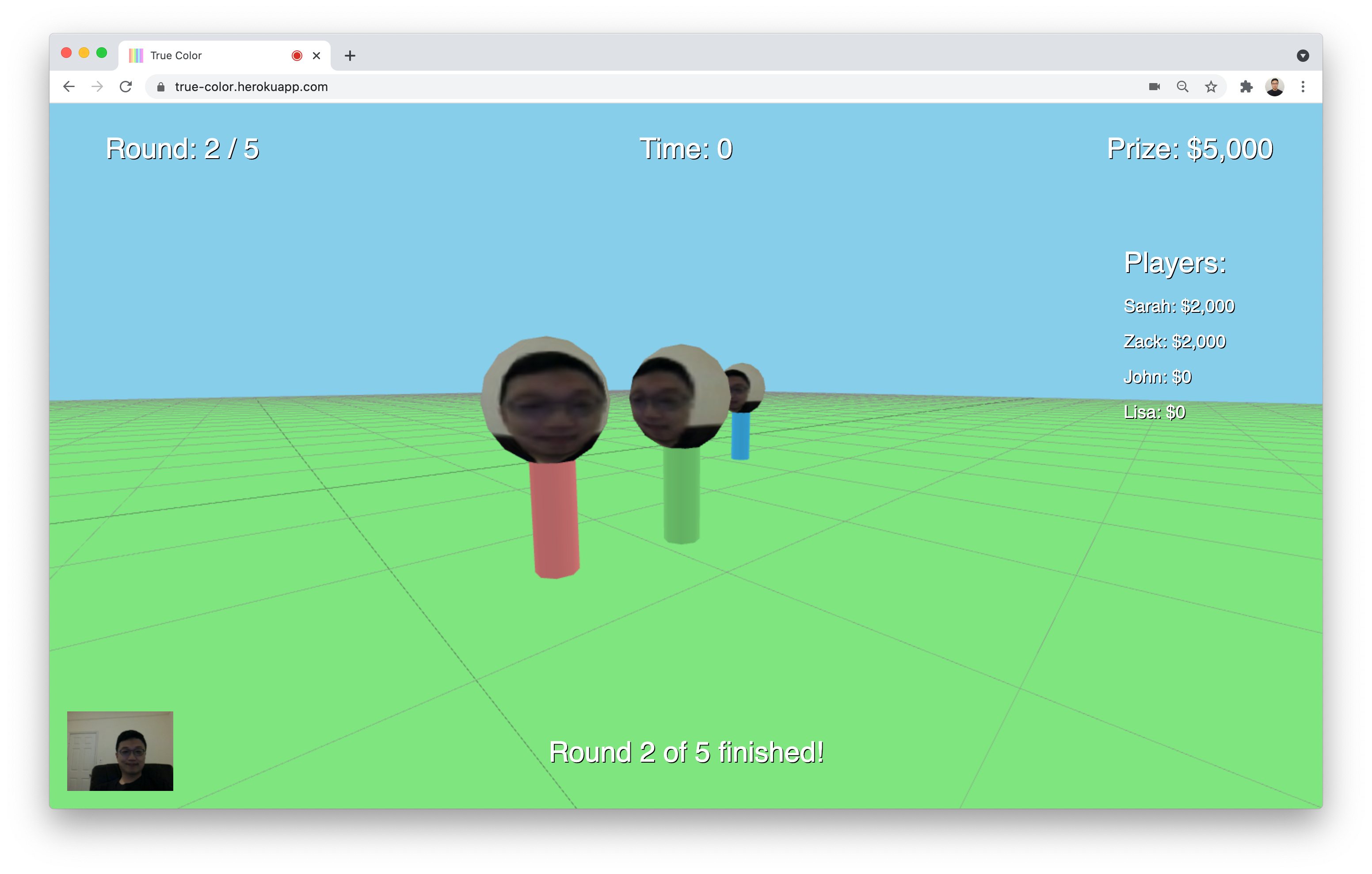
Task: Bookmark this page with the star icon
Action: tap(1211, 87)
